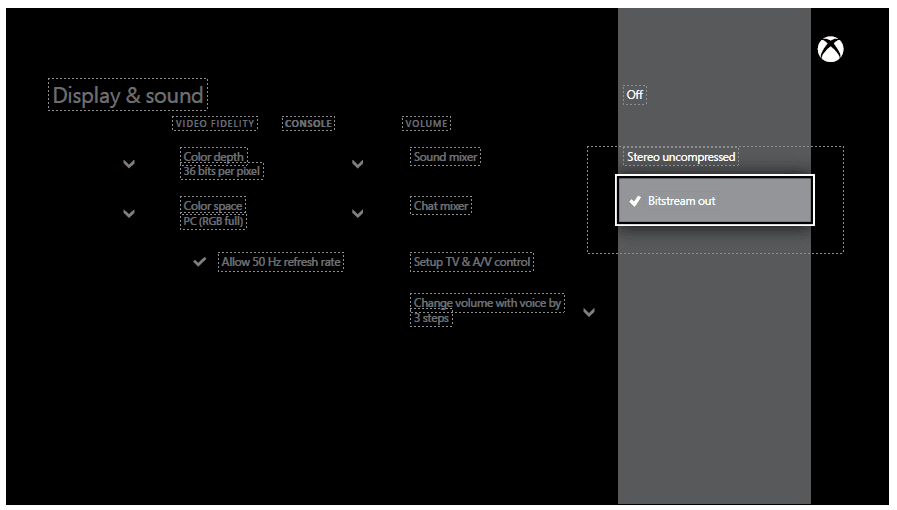Expand the chevron beside Color depth
This screenshot has height=510, width=897.
(129, 164)
